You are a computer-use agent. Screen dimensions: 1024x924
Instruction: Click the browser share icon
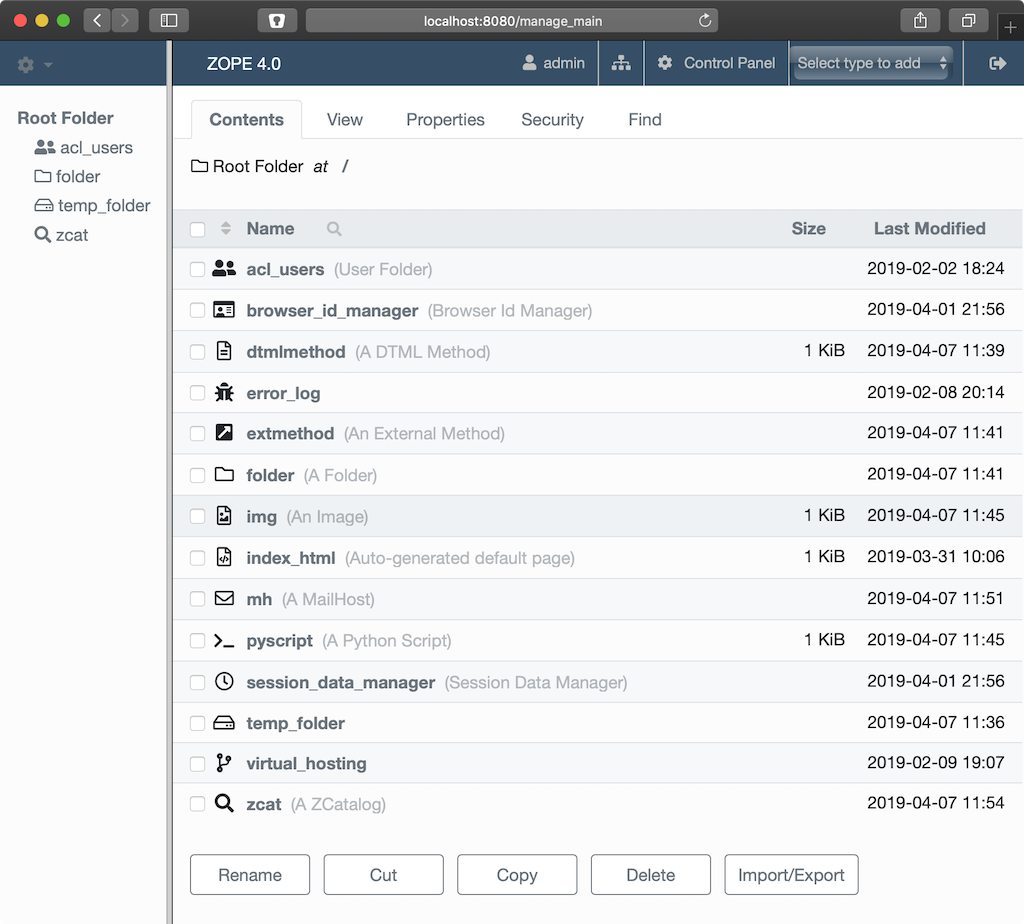pyautogui.click(x=920, y=20)
